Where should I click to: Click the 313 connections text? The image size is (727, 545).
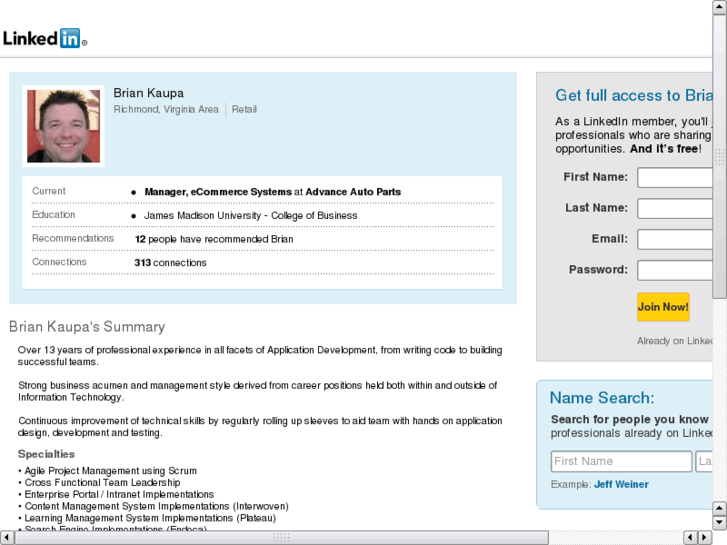coord(170,263)
